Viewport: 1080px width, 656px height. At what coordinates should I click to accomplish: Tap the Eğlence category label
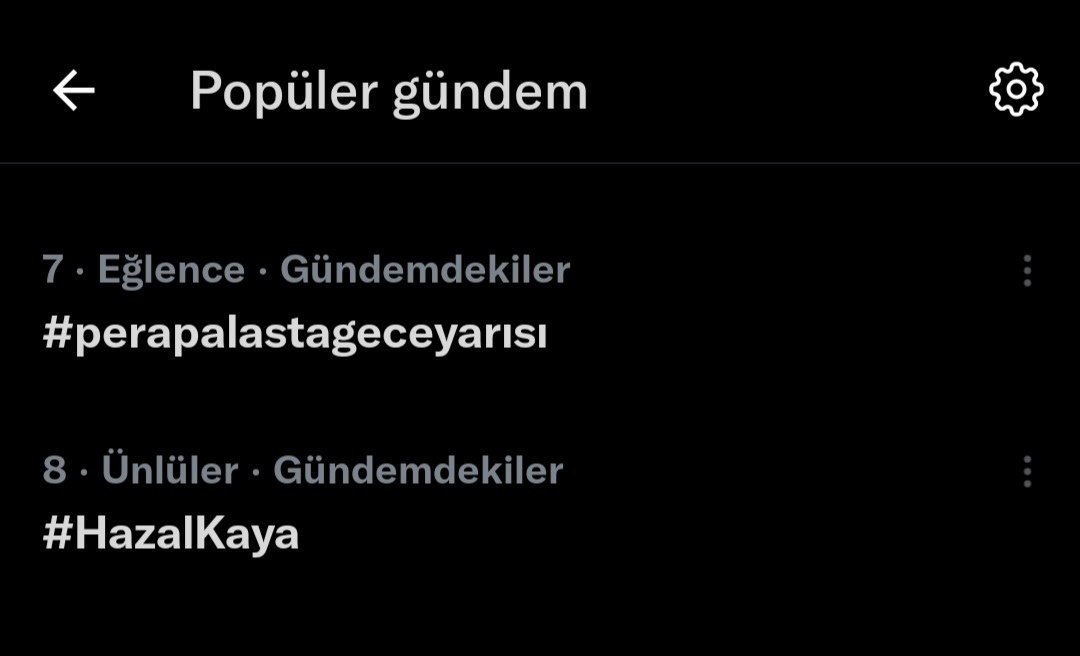point(172,270)
